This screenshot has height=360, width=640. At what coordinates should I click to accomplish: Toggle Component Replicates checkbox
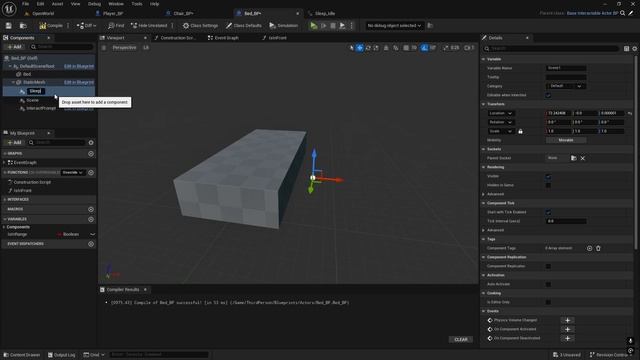(x=548, y=266)
